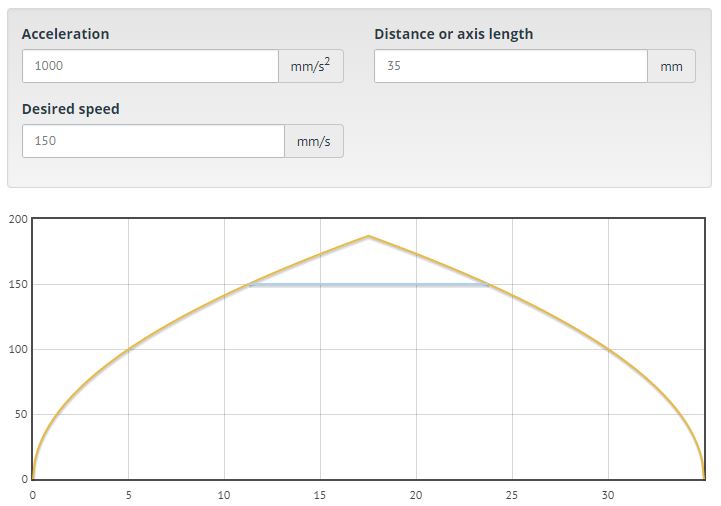The height and width of the screenshot is (506, 721).
Task: Click the 25 label on the x-axis
Action: [512, 494]
